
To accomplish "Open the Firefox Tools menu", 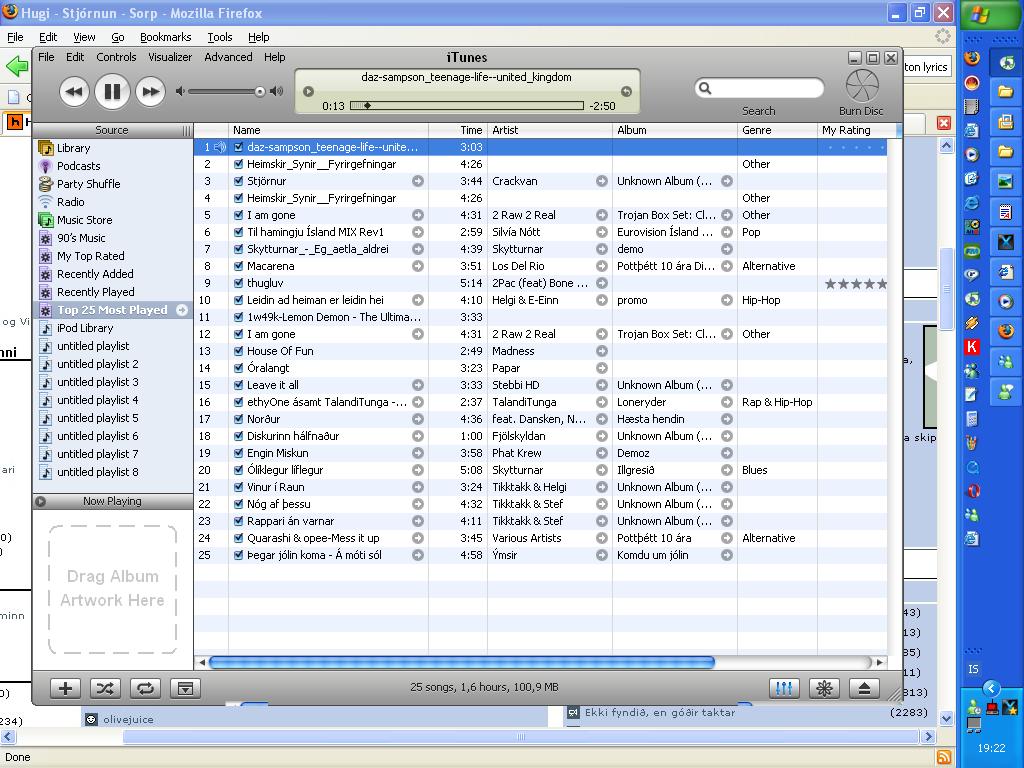I will pyautogui.click(x=219, y=37).
